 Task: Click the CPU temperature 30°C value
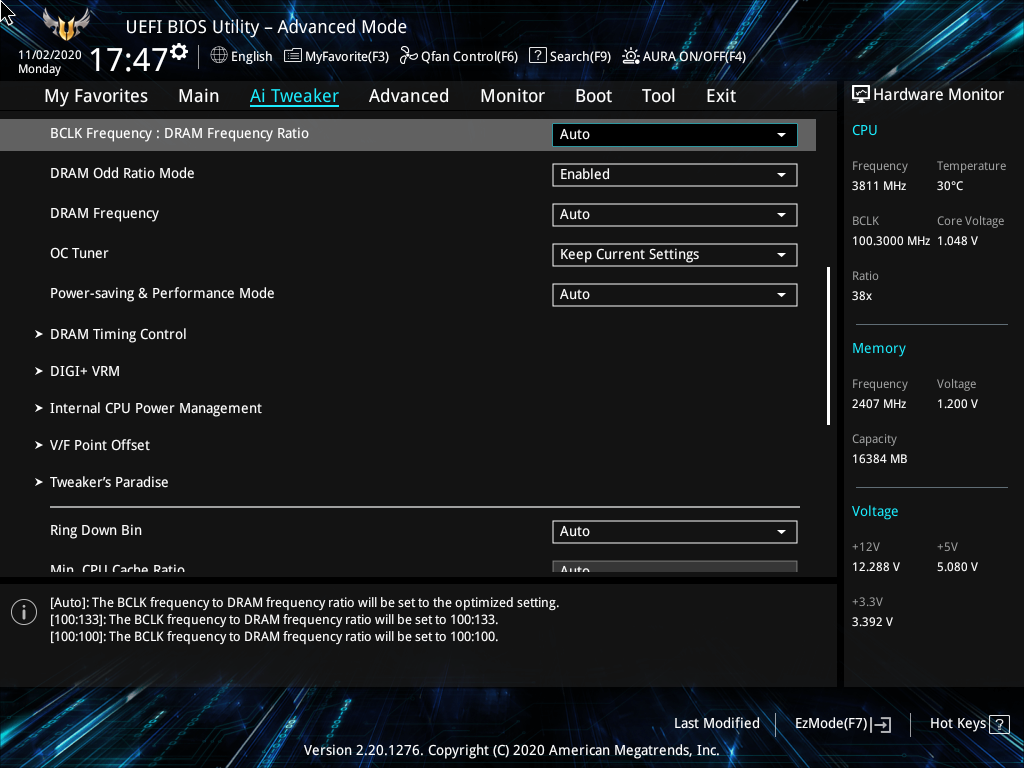pyautogui.click(x=950, y=186)
